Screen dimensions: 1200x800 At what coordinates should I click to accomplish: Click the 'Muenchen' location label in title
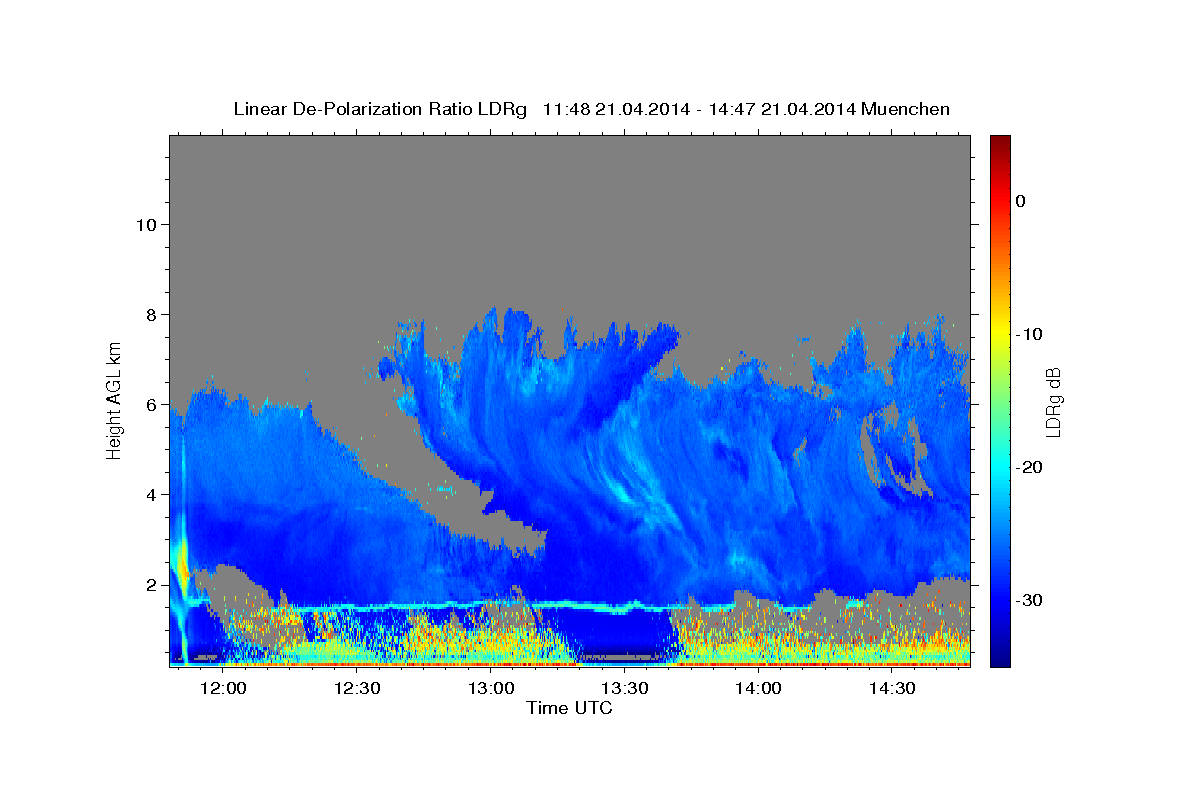click(906, 109)
